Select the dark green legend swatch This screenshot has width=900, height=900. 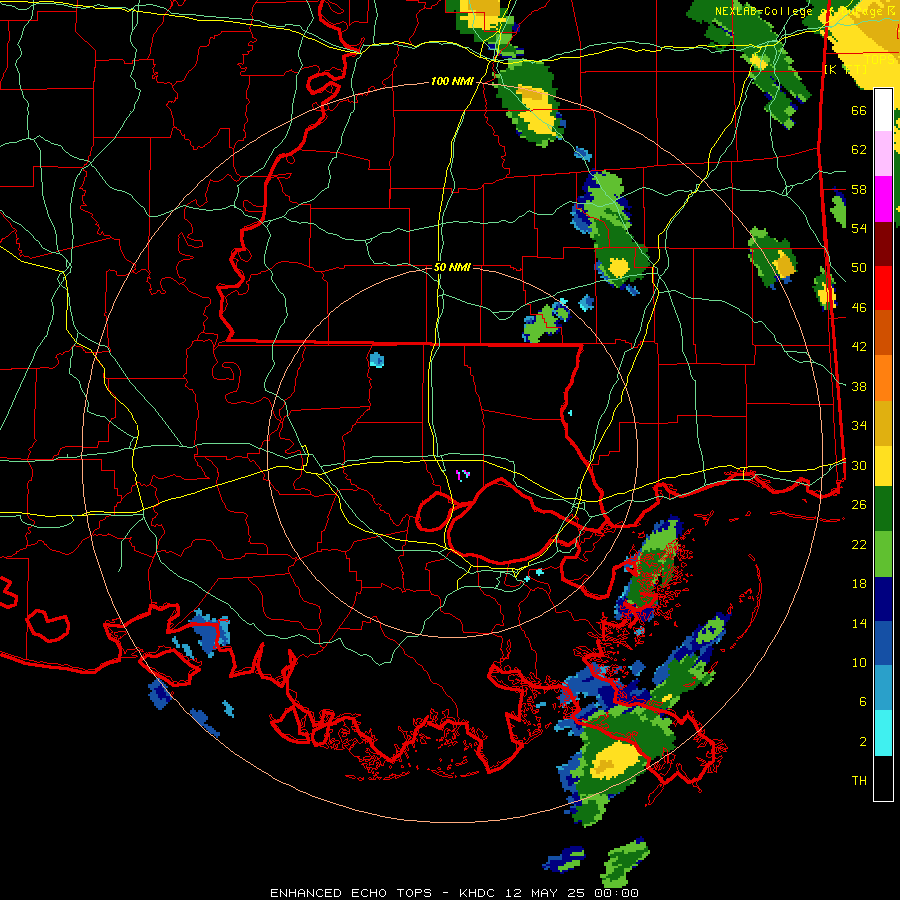tap(883, 509)
